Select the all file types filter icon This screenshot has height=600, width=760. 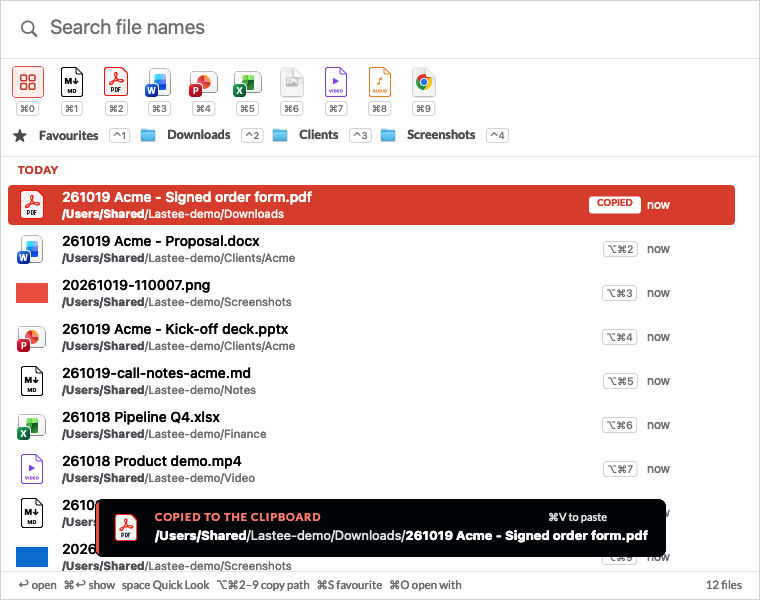(28, 82)
